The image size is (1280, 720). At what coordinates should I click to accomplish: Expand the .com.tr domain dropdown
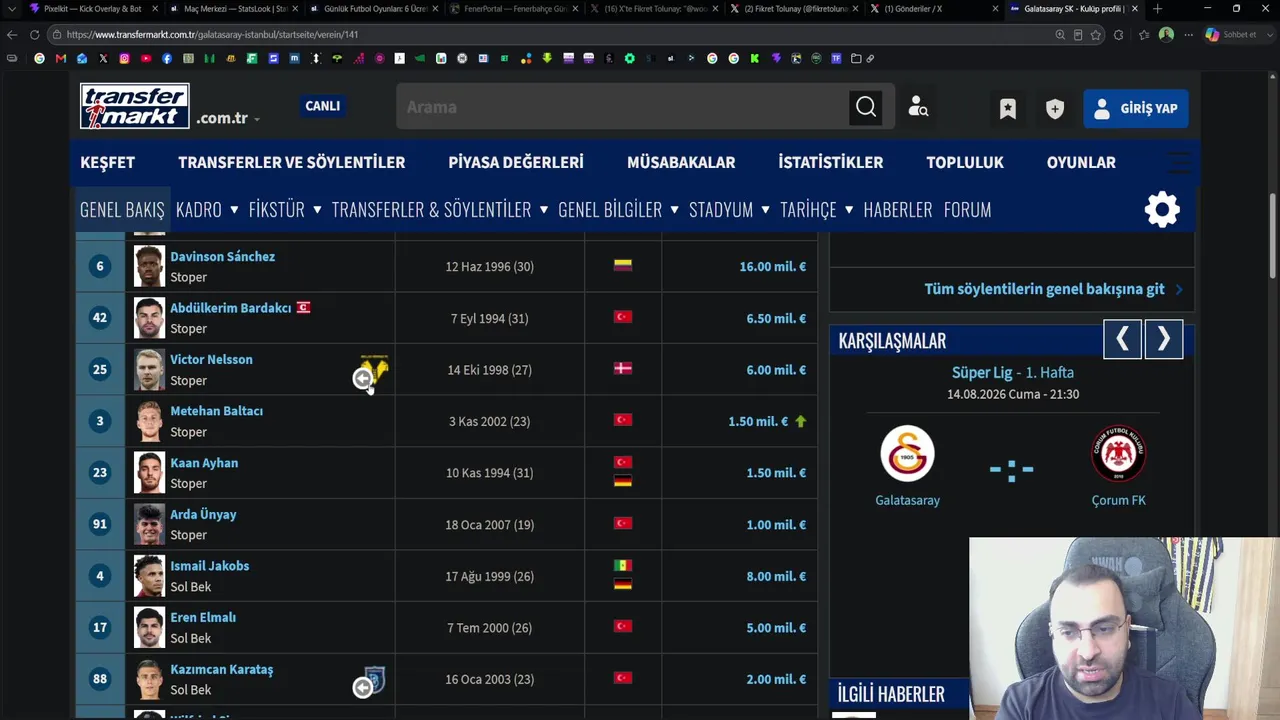[x=257, y=119]
